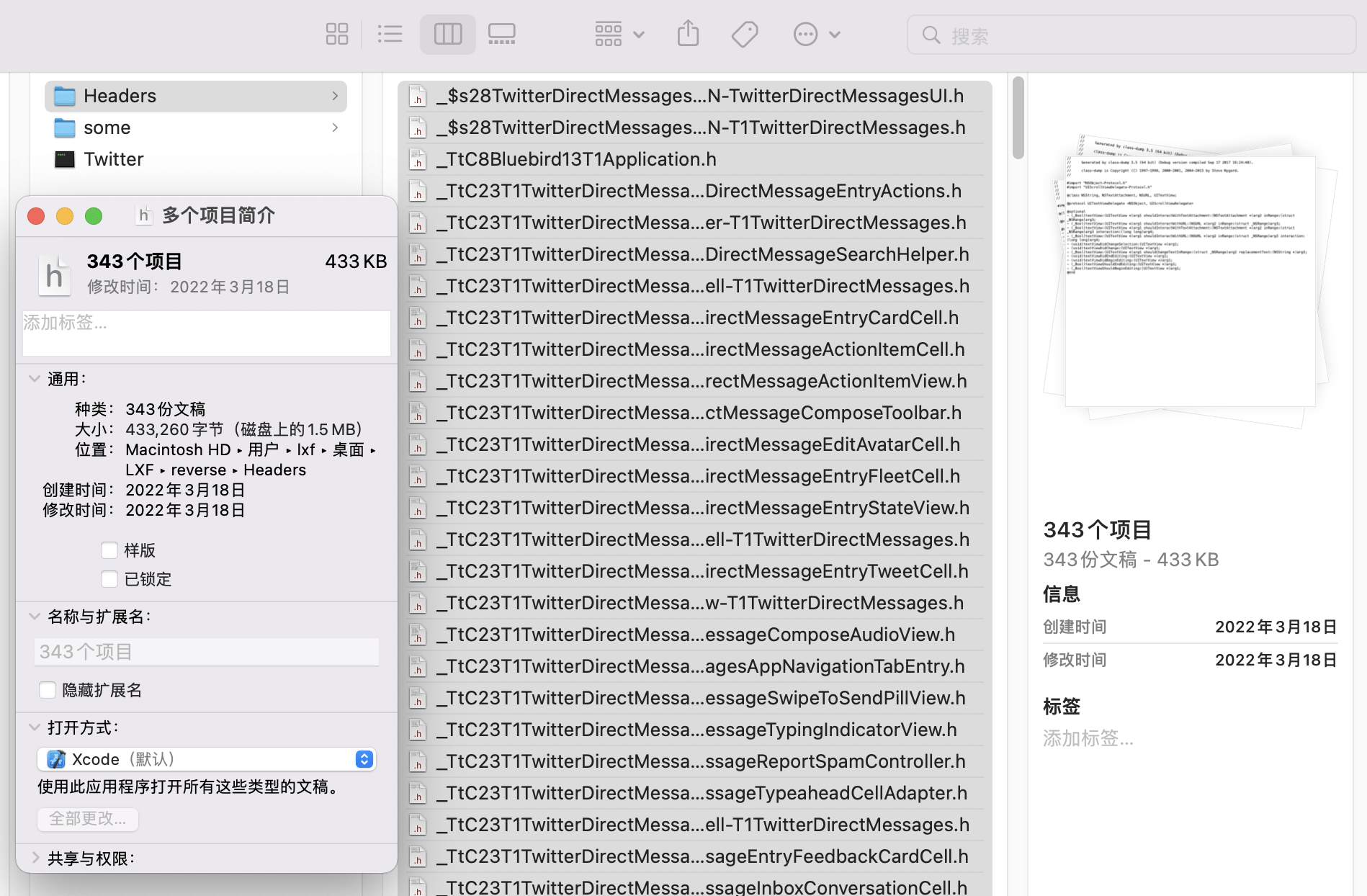1367x896 pixels.
Task: Click the file list vertical scrollbar
Action: (x=1018, y=117)
